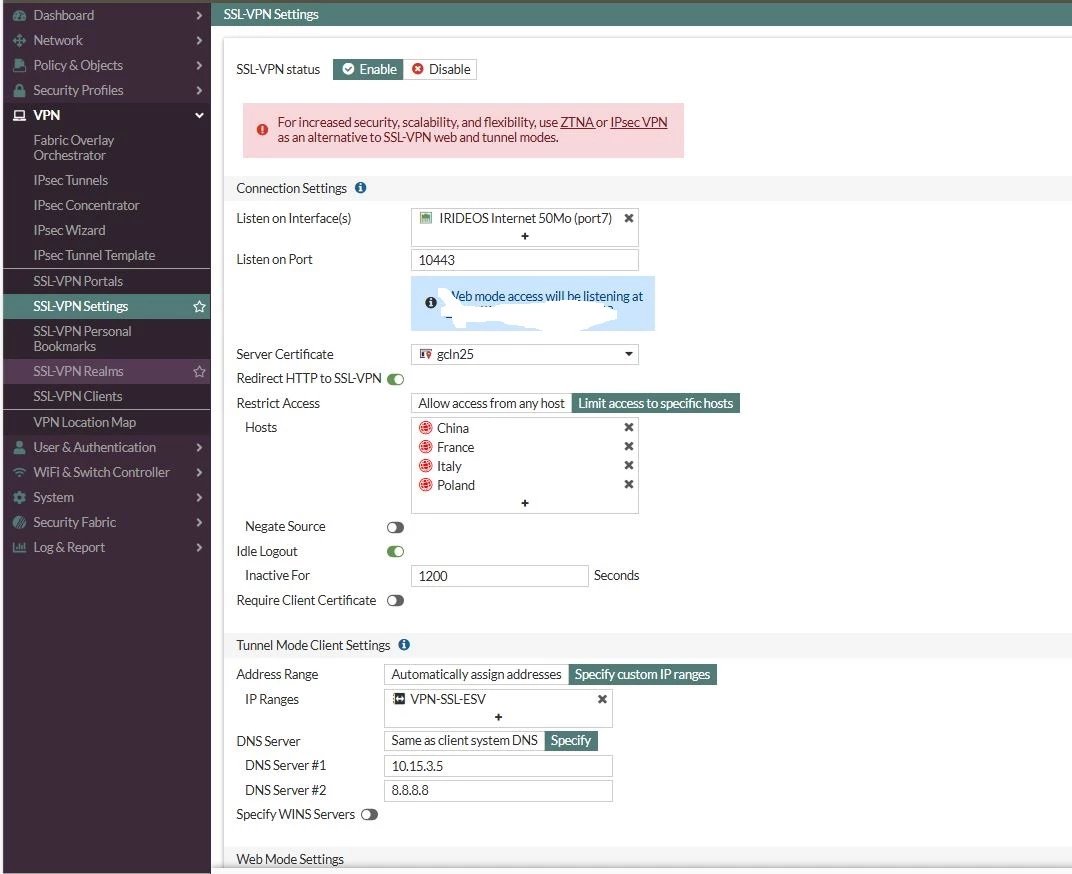
Task: Click Tunnel Mode Client Settings info icon
Action: pyautogui.click(x=404, y=644)
